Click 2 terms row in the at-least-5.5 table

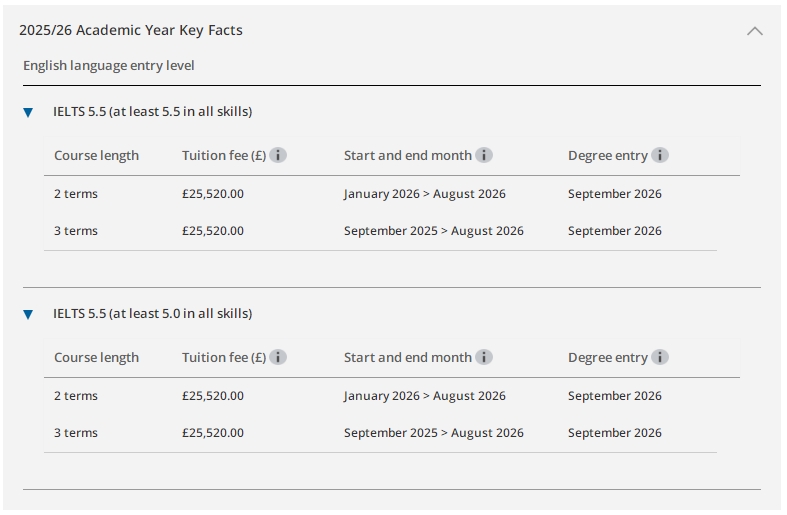76,194
